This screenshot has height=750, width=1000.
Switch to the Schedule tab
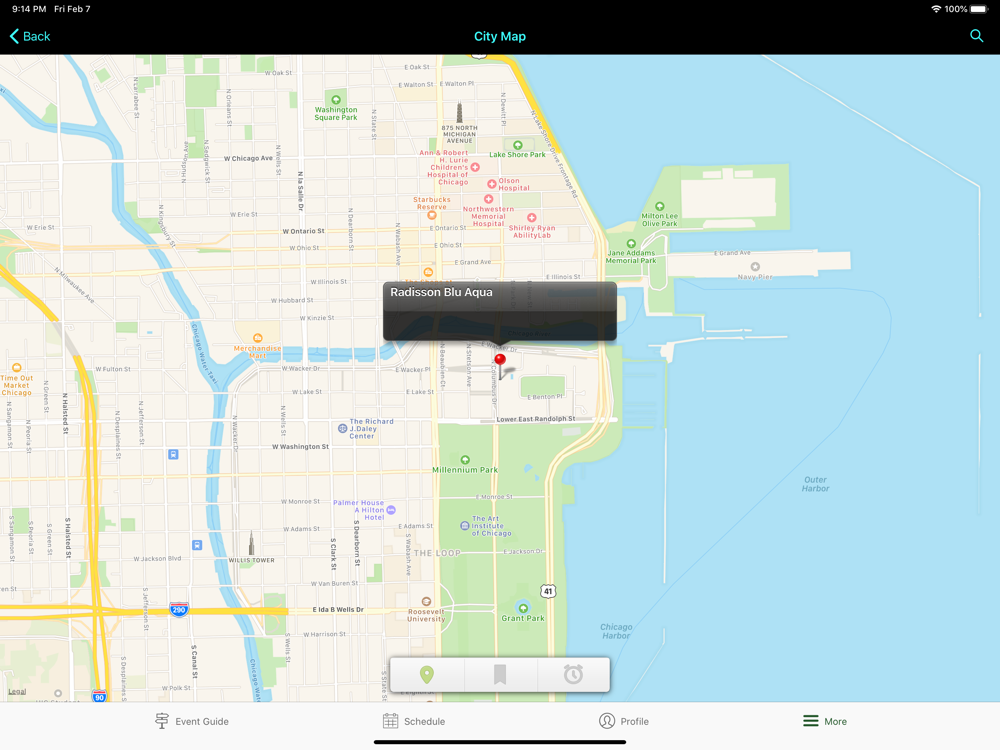pyautogui.click(x=414, y=721)
